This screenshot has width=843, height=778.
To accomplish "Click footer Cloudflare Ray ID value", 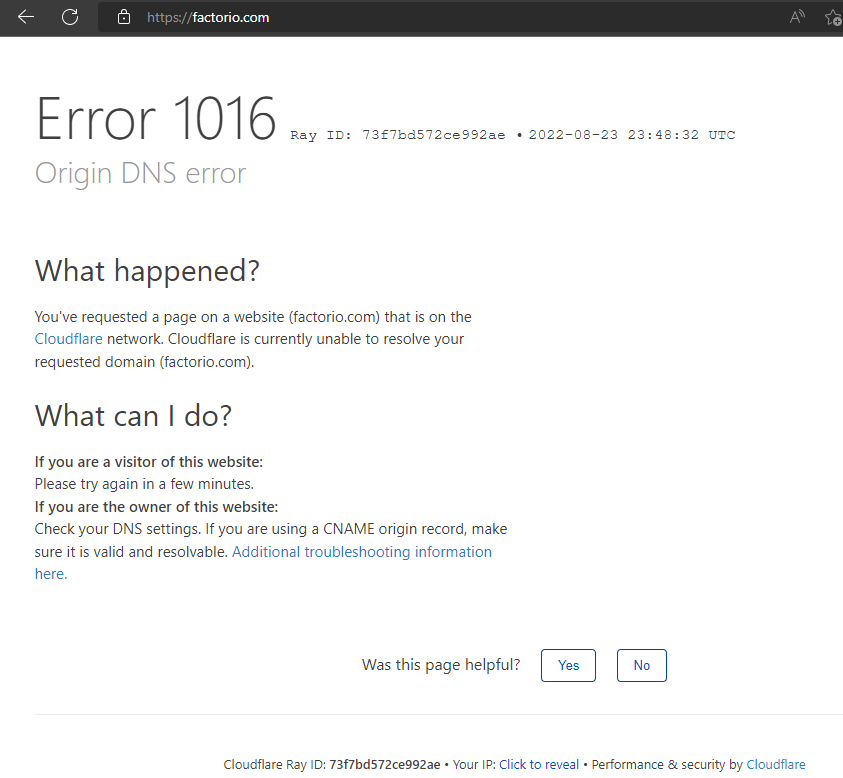I will point(384,765).
